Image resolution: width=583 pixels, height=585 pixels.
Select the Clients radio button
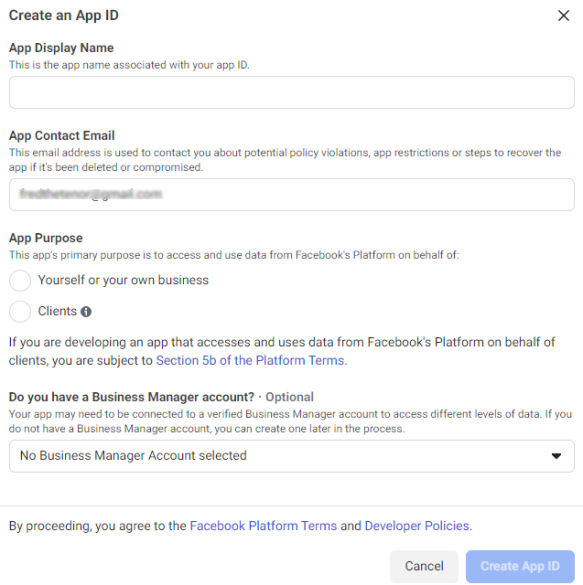[x=20, y=312]
